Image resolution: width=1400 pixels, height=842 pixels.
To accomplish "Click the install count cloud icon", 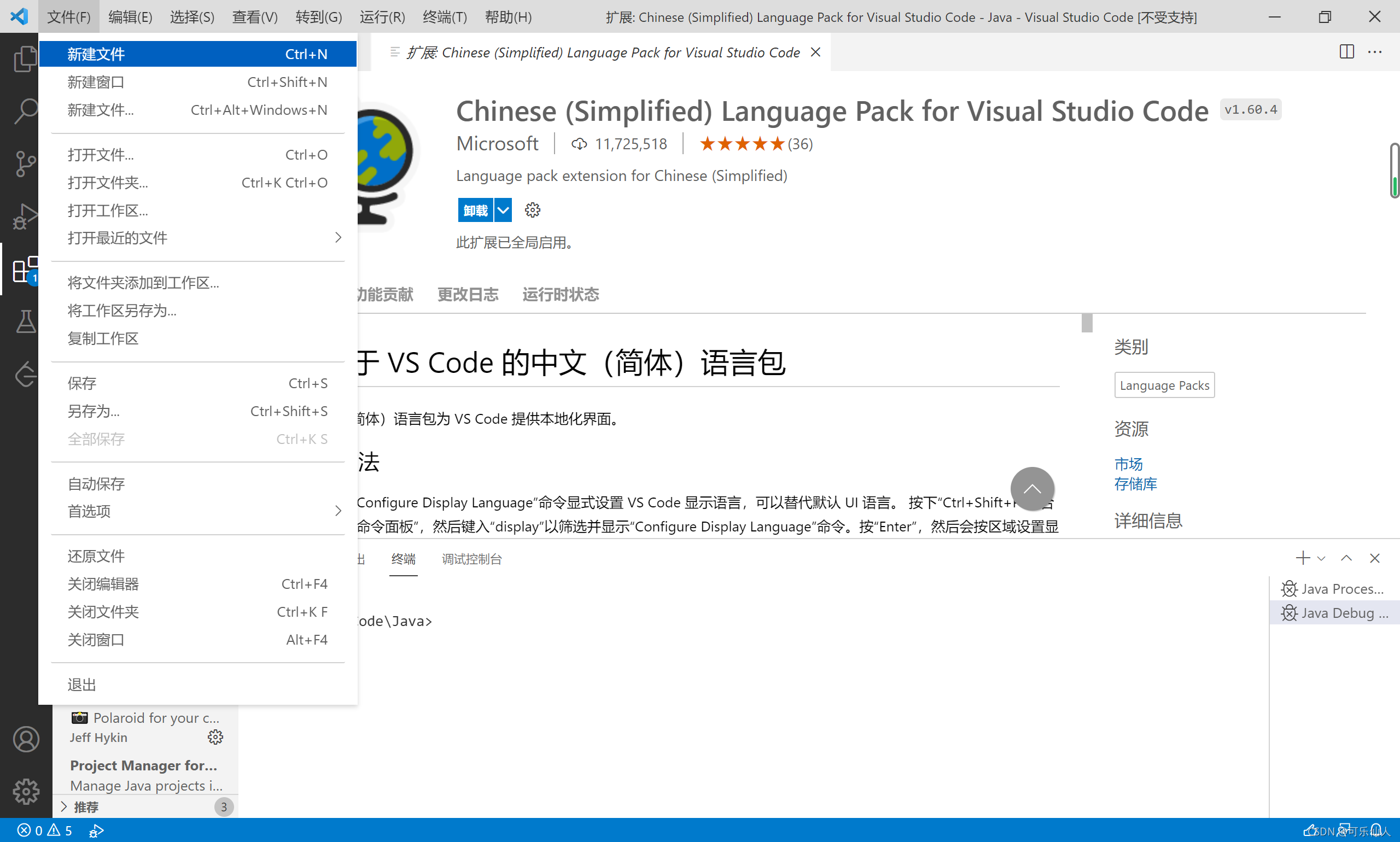I will (579, 144).
